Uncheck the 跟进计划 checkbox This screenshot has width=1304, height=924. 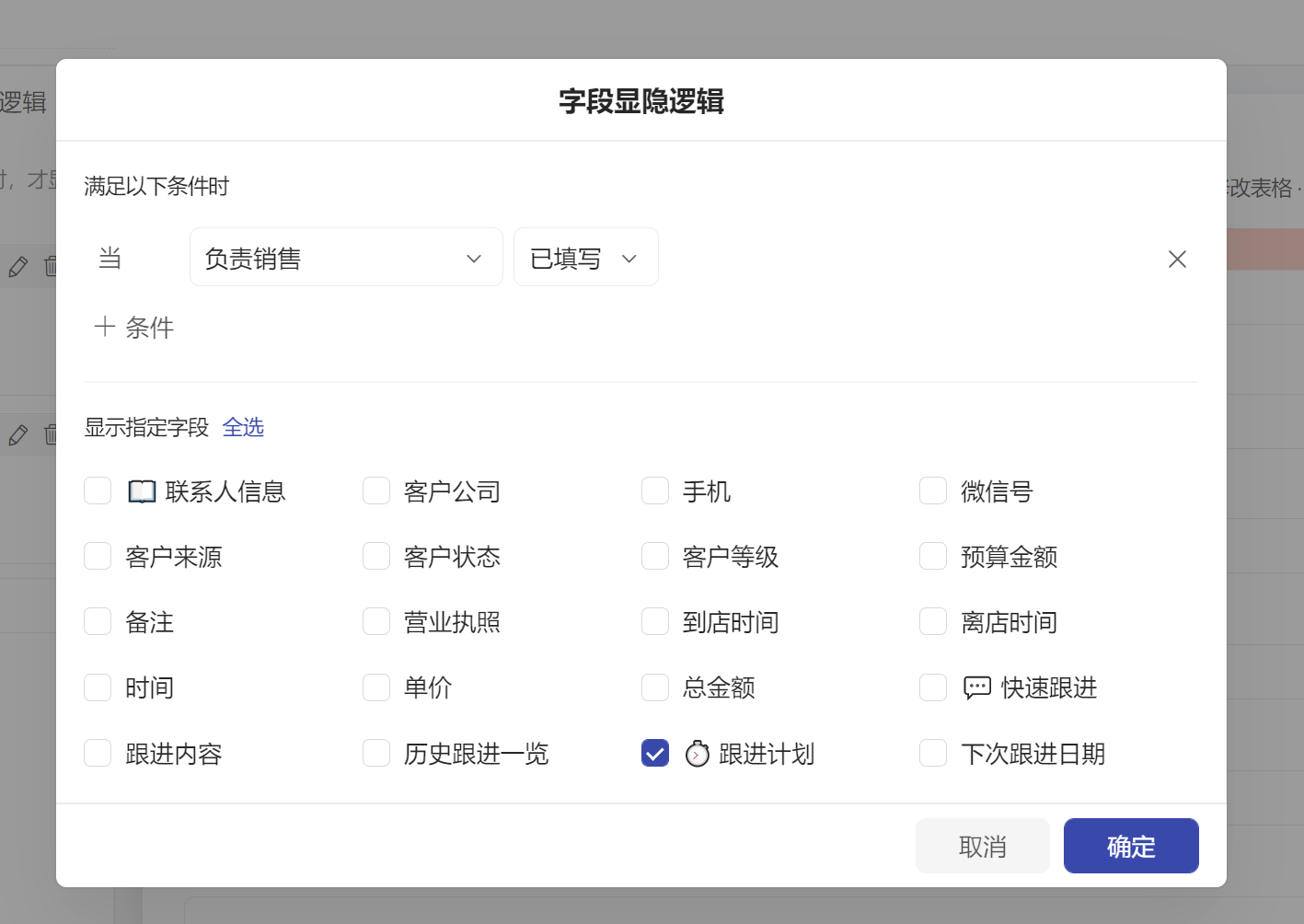coord(655,753)
